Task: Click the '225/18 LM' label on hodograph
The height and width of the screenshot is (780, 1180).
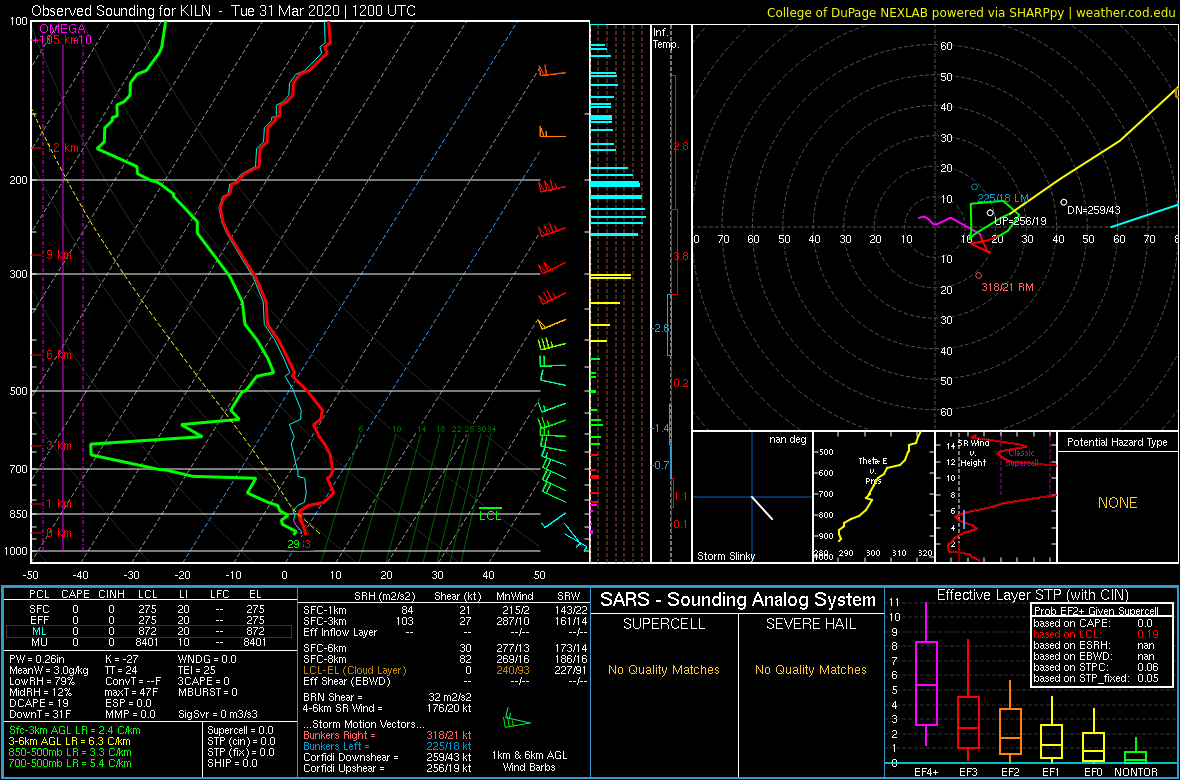Action: click(x=1001, y=198)
